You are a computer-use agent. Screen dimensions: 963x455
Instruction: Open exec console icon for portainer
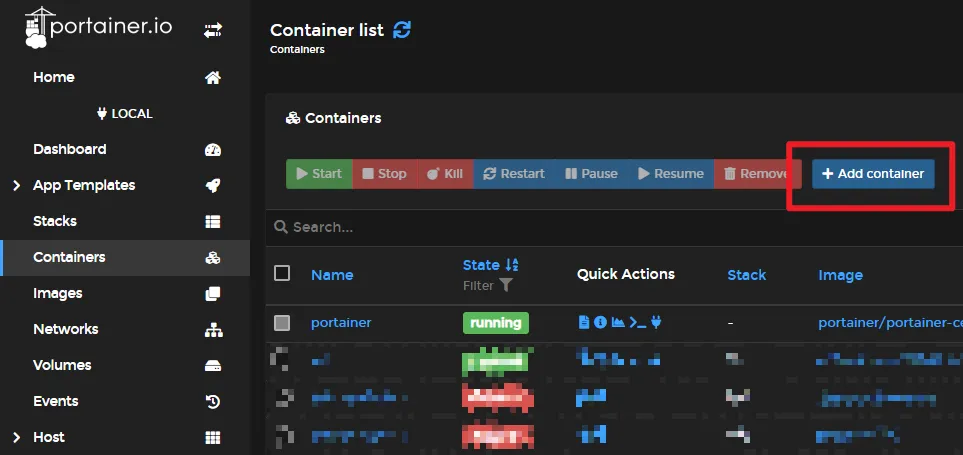(637, 323)
